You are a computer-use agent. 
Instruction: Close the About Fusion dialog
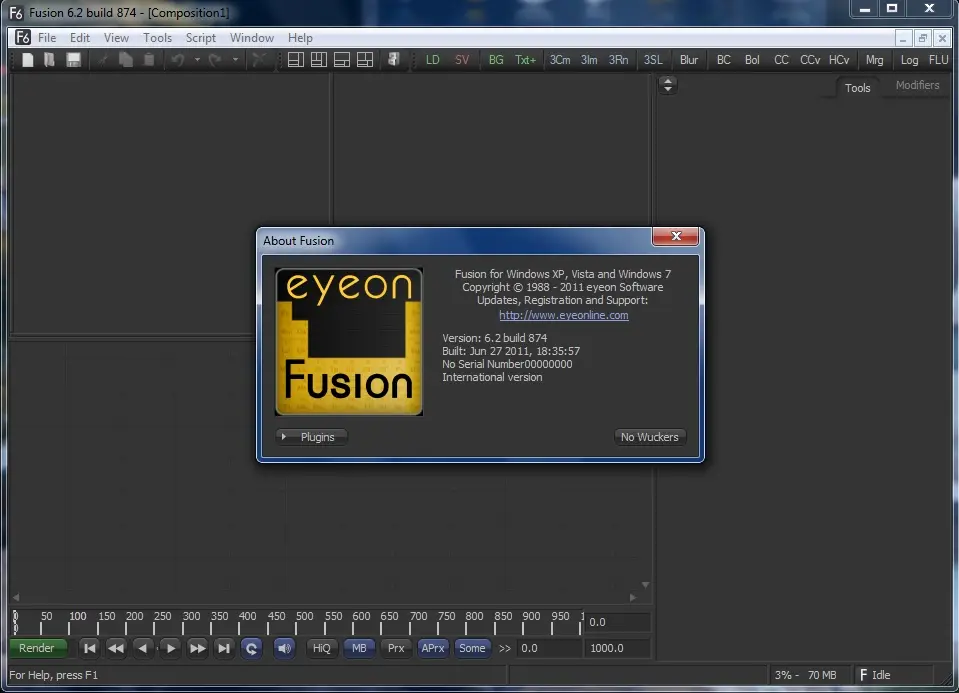[676, 236]
